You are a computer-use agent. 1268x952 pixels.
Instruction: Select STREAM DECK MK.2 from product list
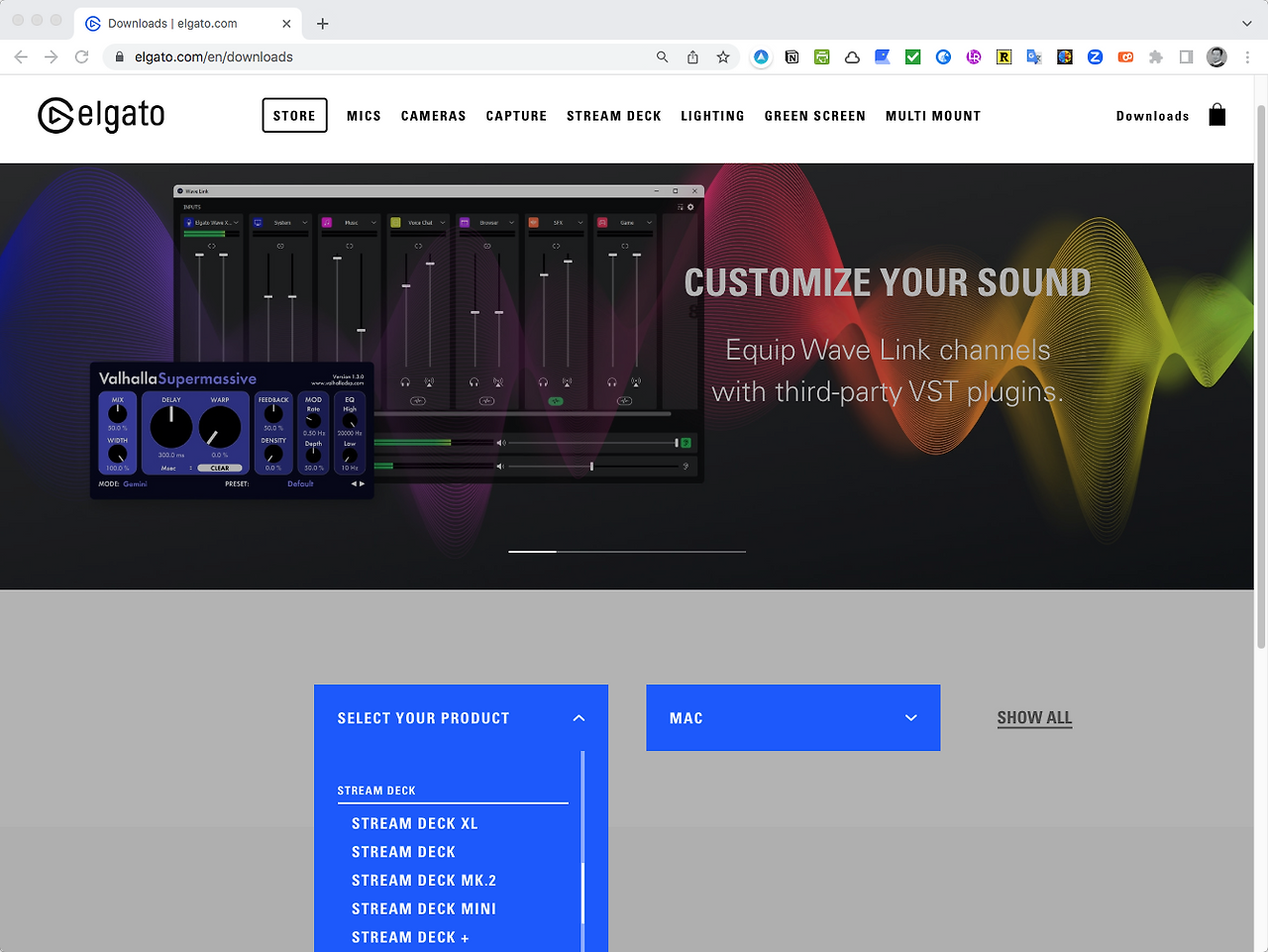tap(424, 881)
